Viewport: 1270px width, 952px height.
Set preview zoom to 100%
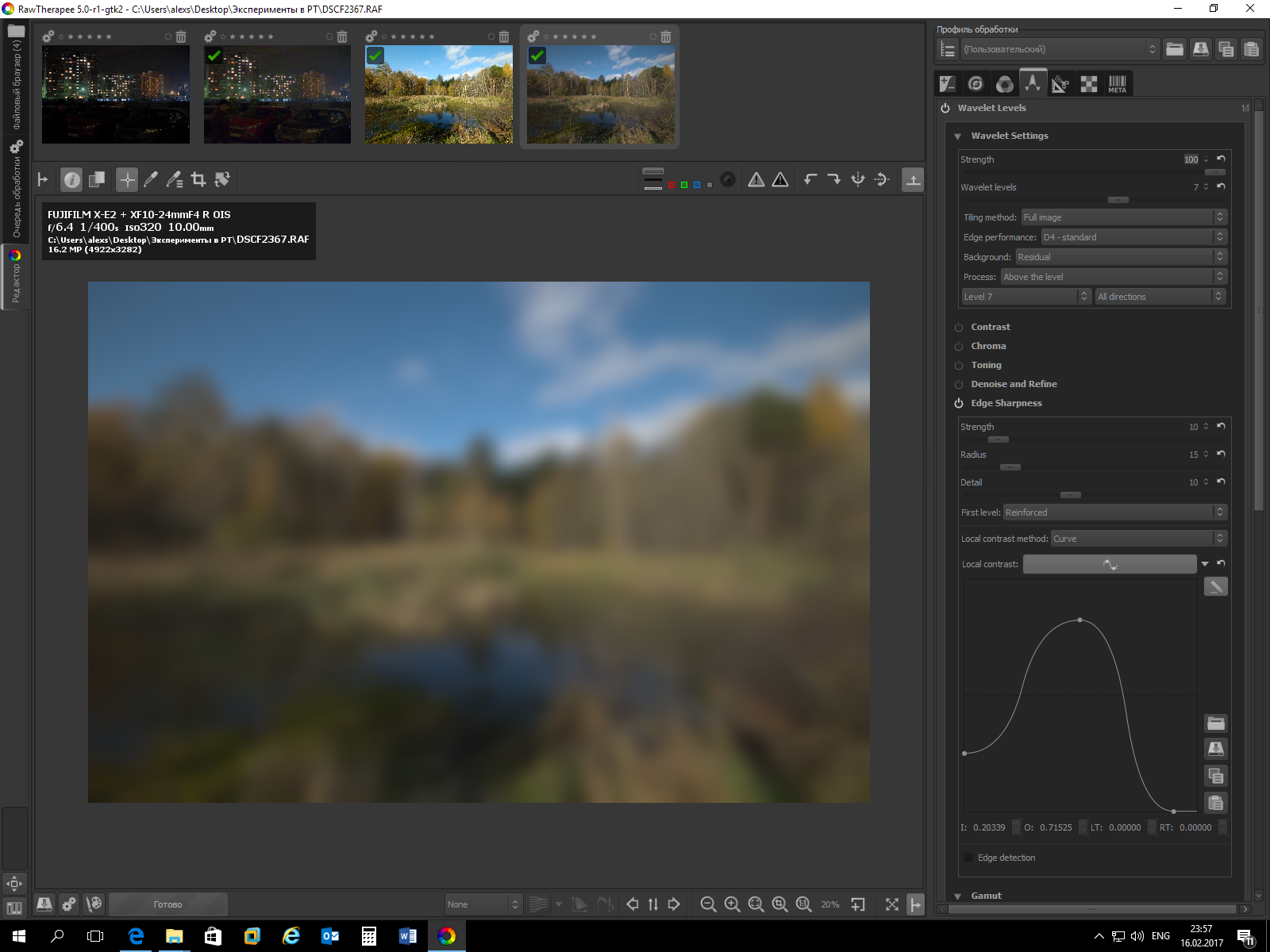[x=804, y=904]
